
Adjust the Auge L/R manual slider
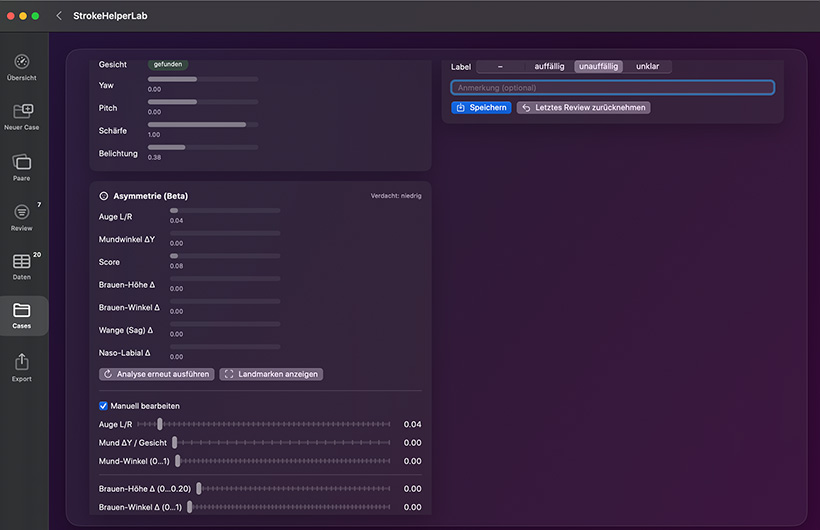pos(160,424)
